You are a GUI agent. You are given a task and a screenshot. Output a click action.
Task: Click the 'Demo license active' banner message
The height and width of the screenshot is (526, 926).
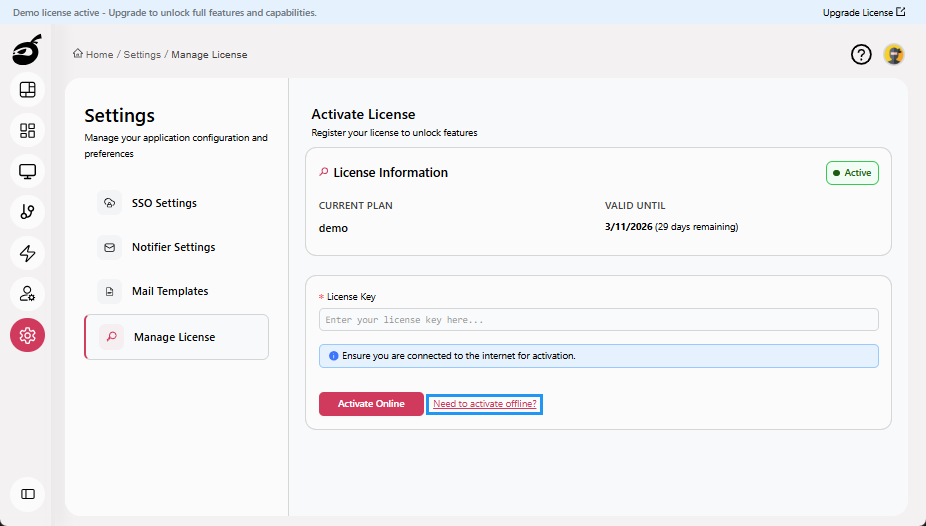(165, 12)
